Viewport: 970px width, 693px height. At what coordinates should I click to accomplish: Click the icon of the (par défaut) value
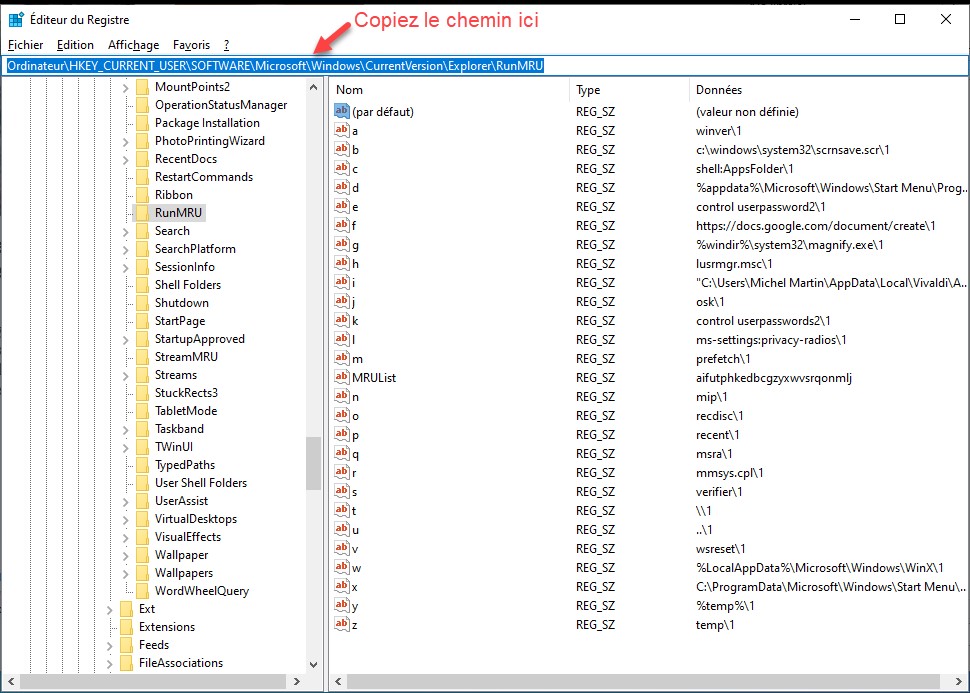point(341,112)
